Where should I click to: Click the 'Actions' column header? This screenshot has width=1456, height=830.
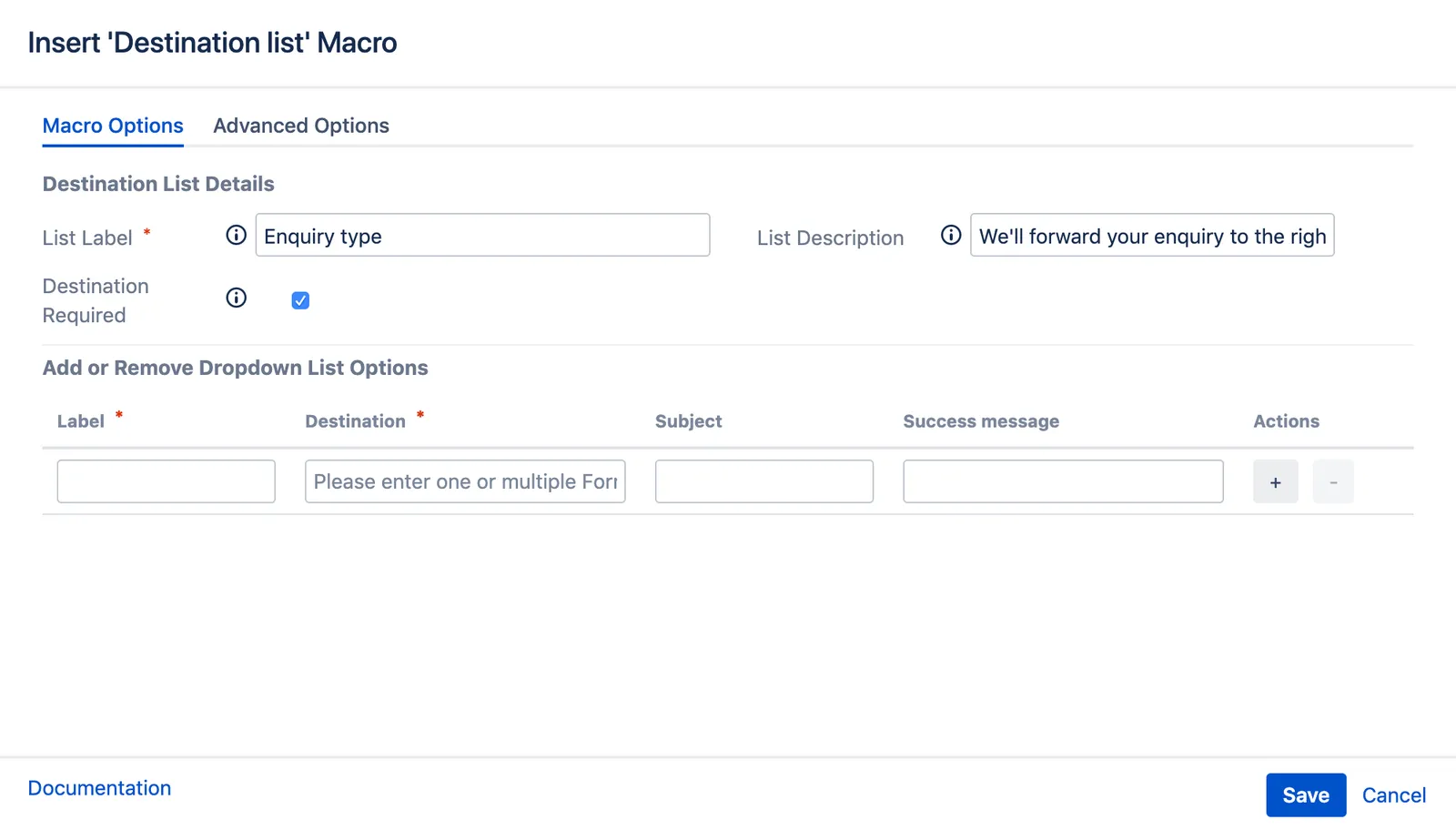[1286, 421]
